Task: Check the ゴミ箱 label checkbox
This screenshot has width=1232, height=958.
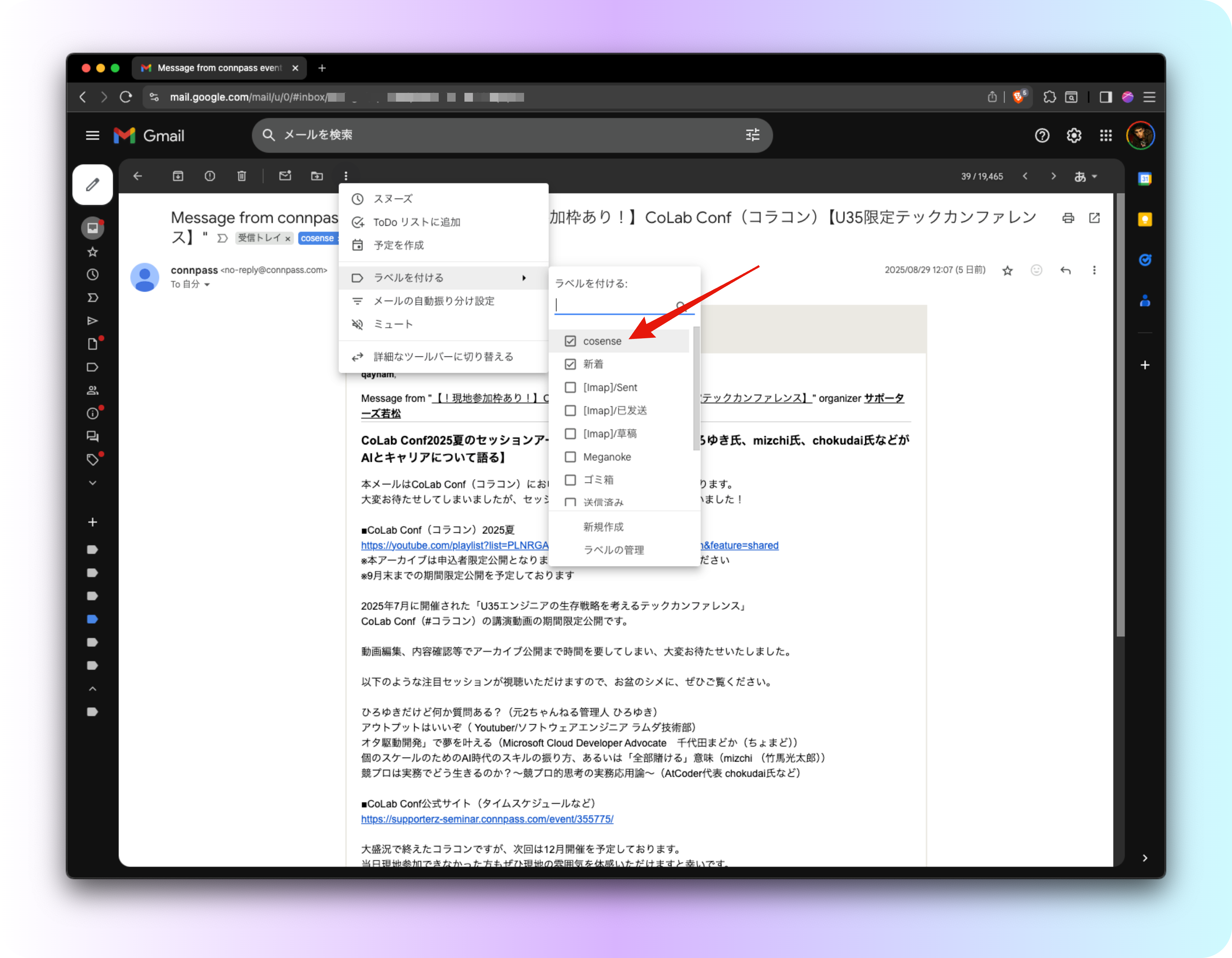Action: pyautogui.click(x=570, y=480)
